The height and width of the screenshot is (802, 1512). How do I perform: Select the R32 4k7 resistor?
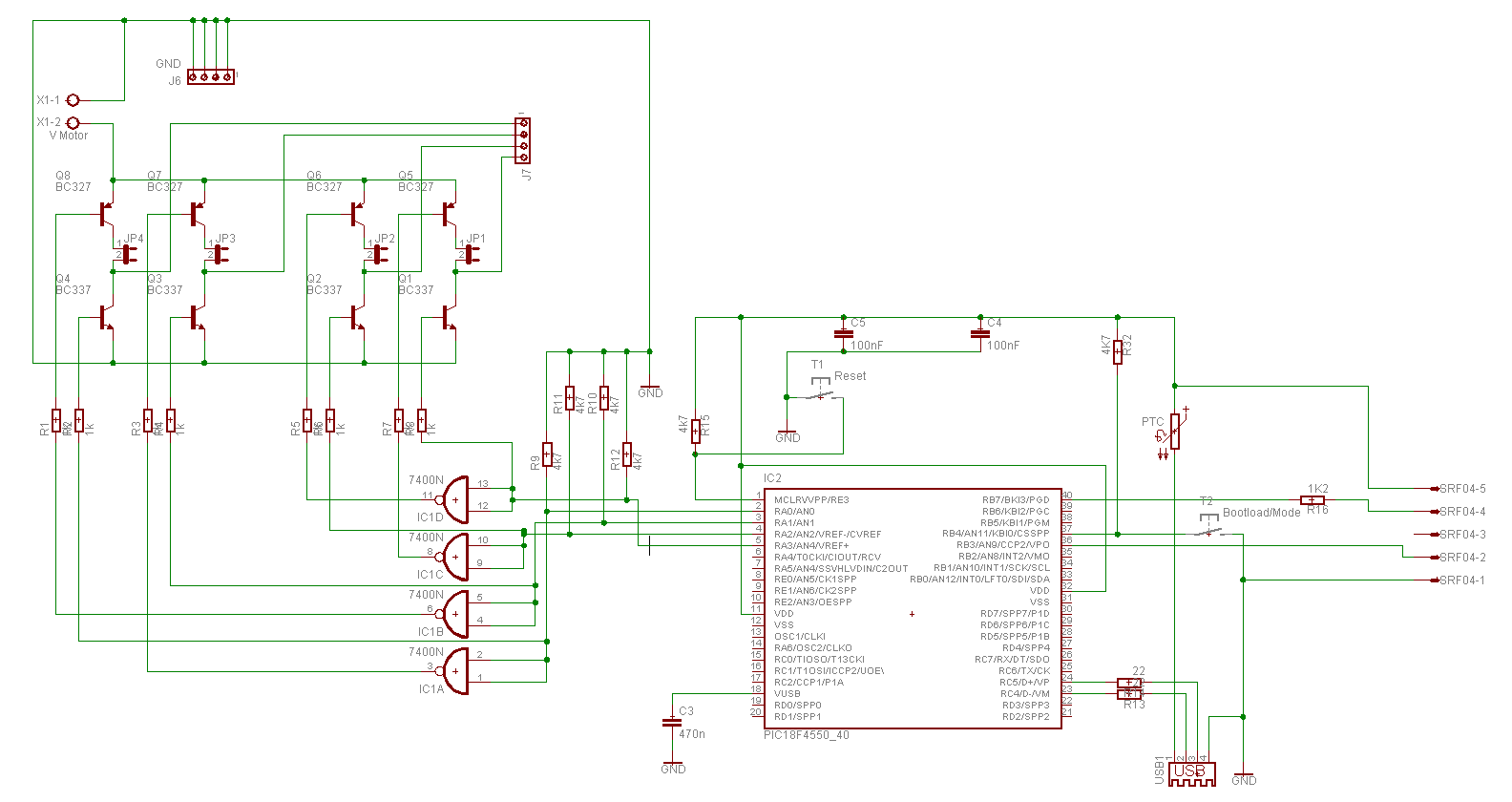coord(1118,350)
